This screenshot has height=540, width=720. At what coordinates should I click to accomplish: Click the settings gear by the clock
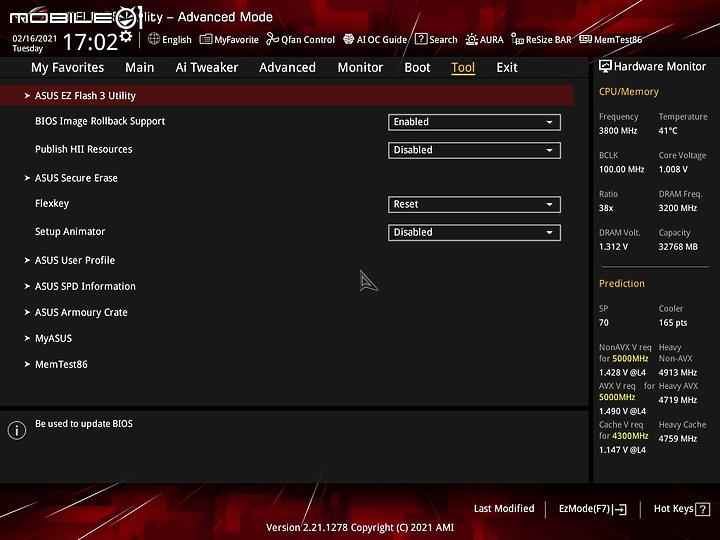pyautogui.click(x=126, y=36)
